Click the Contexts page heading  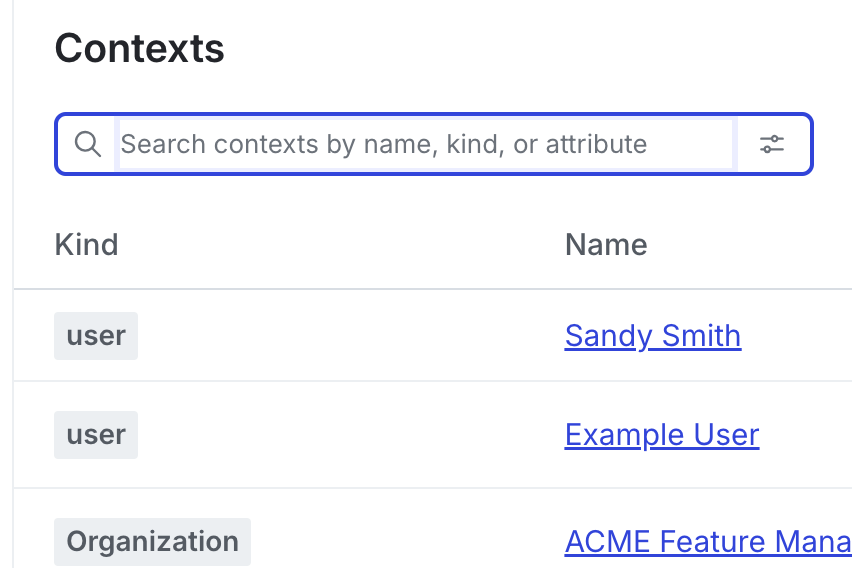tap(139, 48)
